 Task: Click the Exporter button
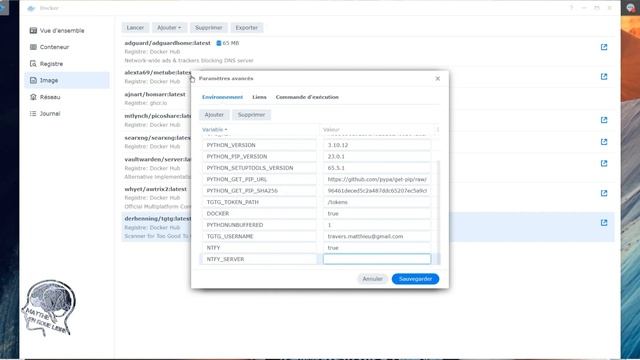(247, 28)
